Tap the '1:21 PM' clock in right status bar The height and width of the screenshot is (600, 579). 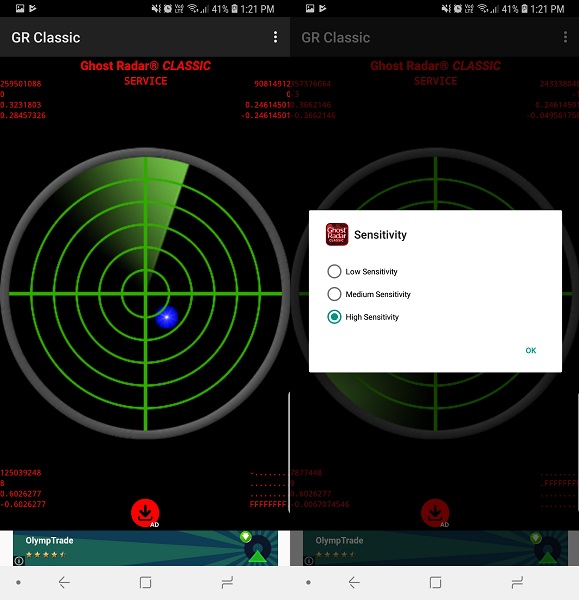tap(547, 9)
